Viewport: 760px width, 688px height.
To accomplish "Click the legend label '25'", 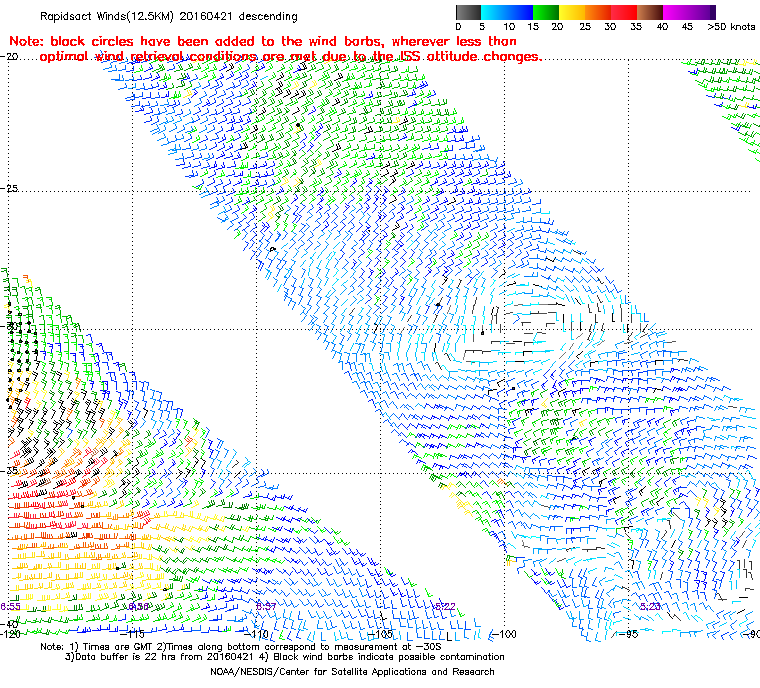I will click(x=585, y=27).
